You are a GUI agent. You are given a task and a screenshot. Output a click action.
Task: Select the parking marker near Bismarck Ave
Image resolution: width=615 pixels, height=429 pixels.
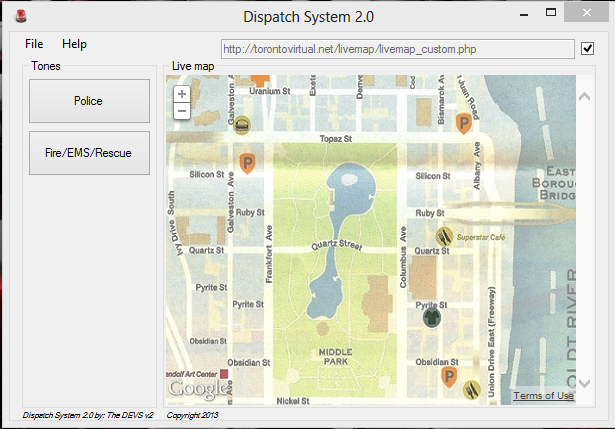[463, 123]
